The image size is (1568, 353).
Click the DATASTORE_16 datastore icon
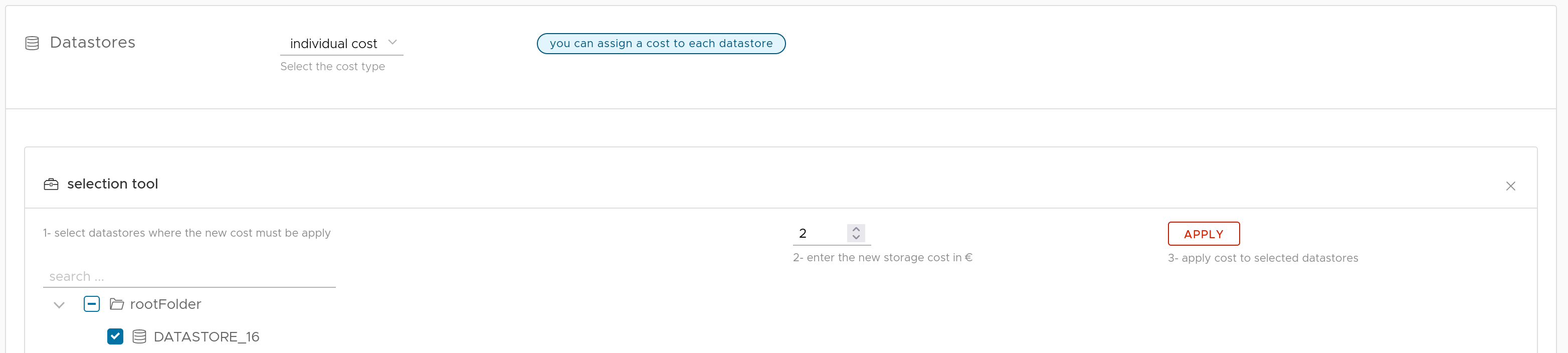(139, 336)
